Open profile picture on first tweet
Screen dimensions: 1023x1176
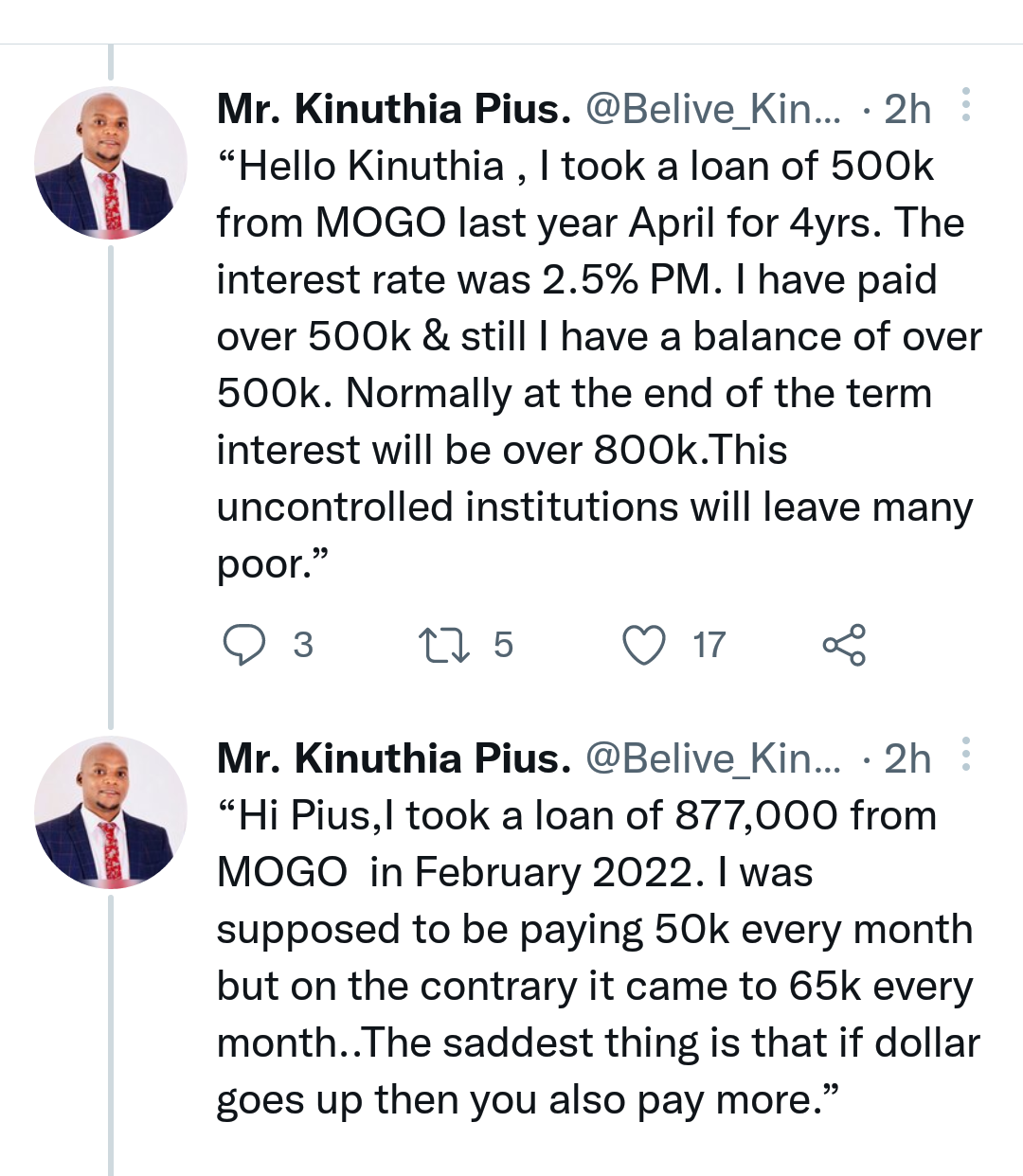(x=111, y=163)
